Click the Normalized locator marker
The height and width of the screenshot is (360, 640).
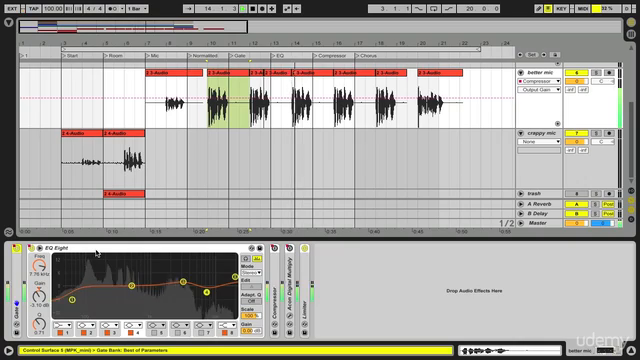tap(203, 56)
